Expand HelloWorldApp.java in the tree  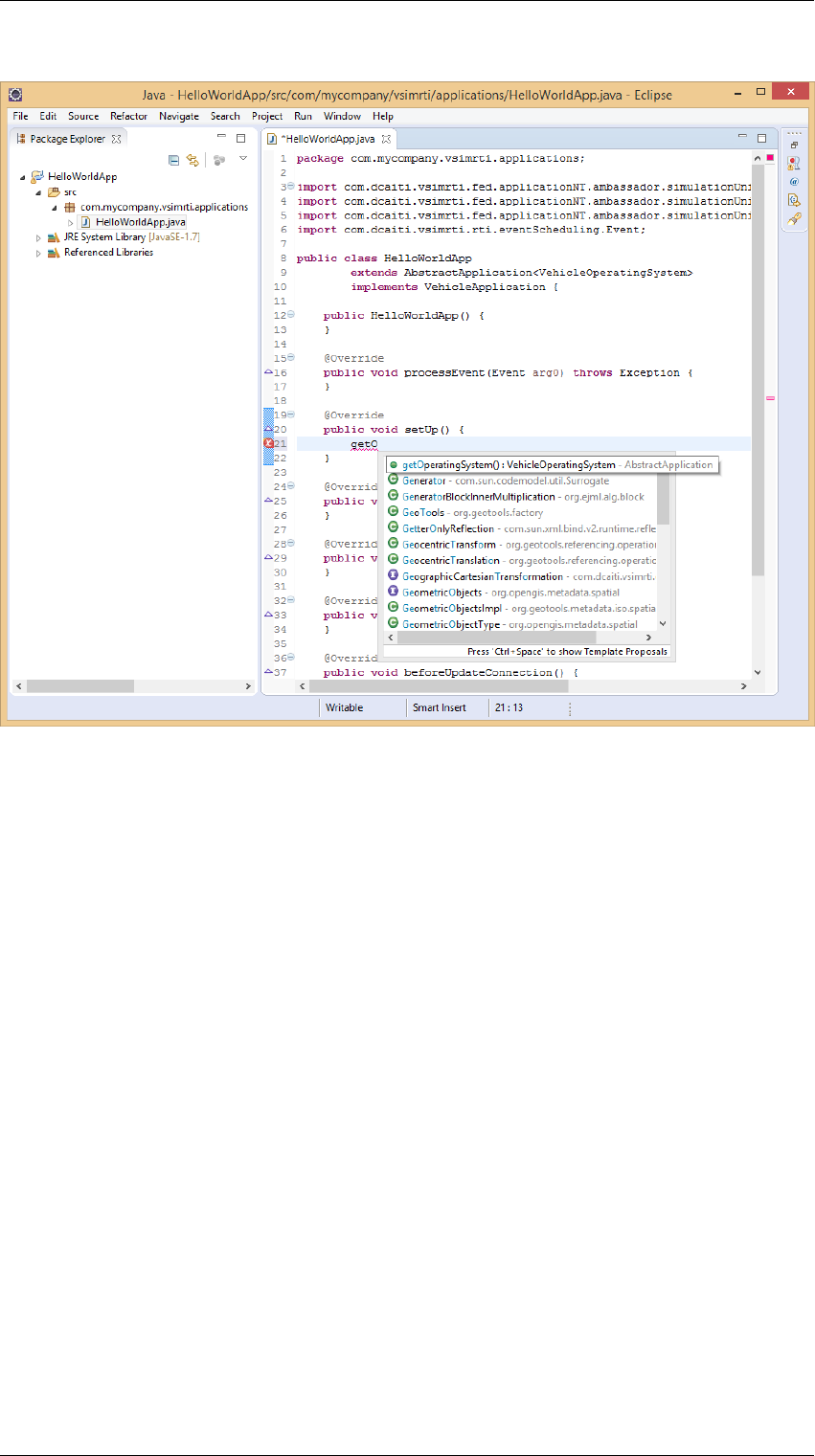[71, 222]
